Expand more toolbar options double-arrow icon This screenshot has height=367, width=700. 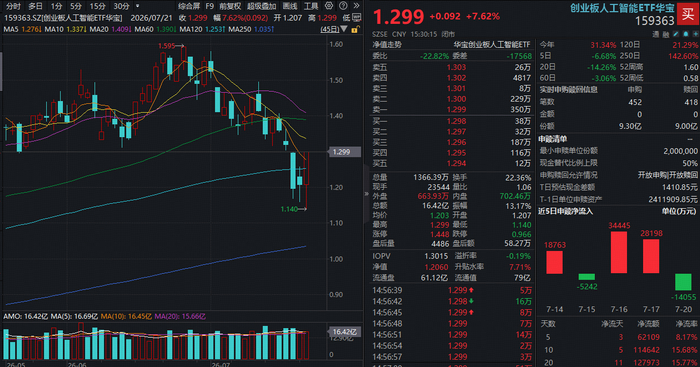click(356, 6)
